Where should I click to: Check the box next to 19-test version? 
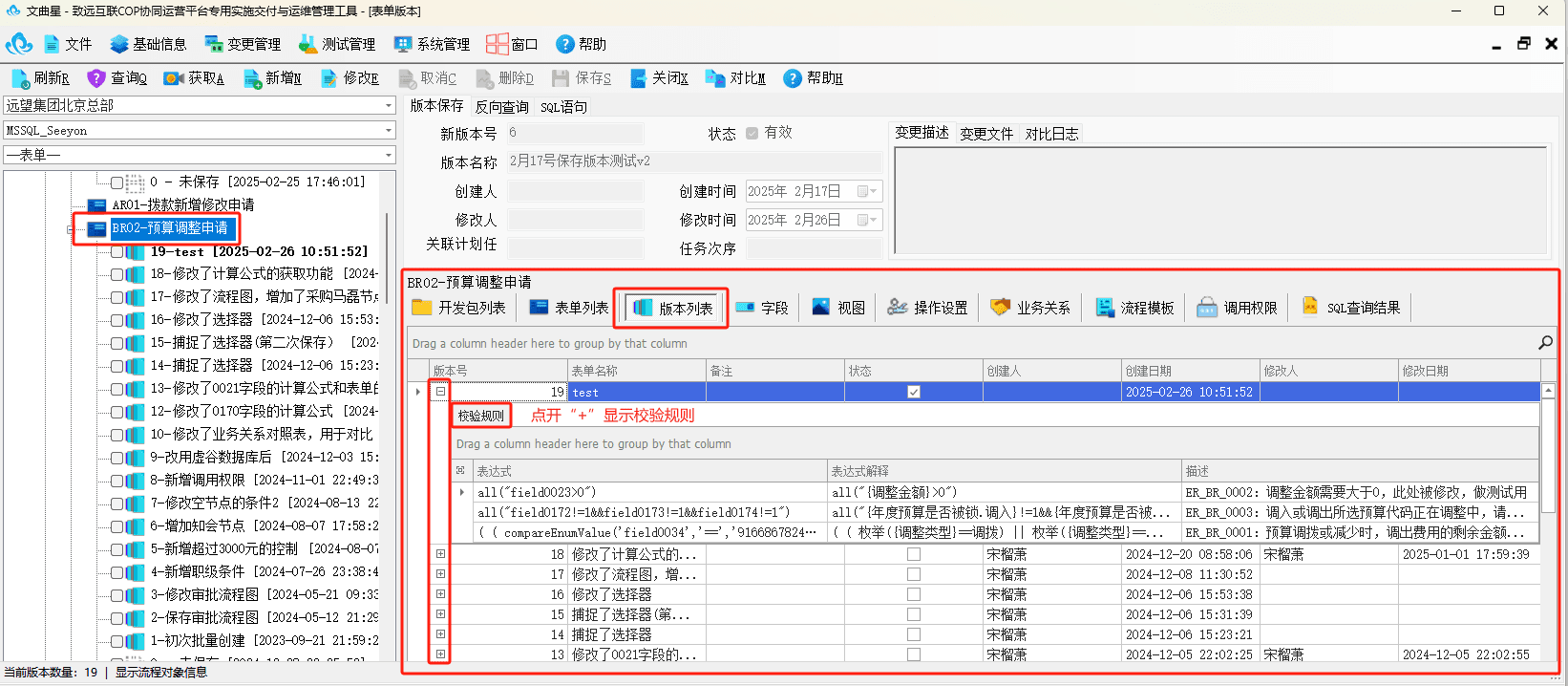[x=117, y=252]
